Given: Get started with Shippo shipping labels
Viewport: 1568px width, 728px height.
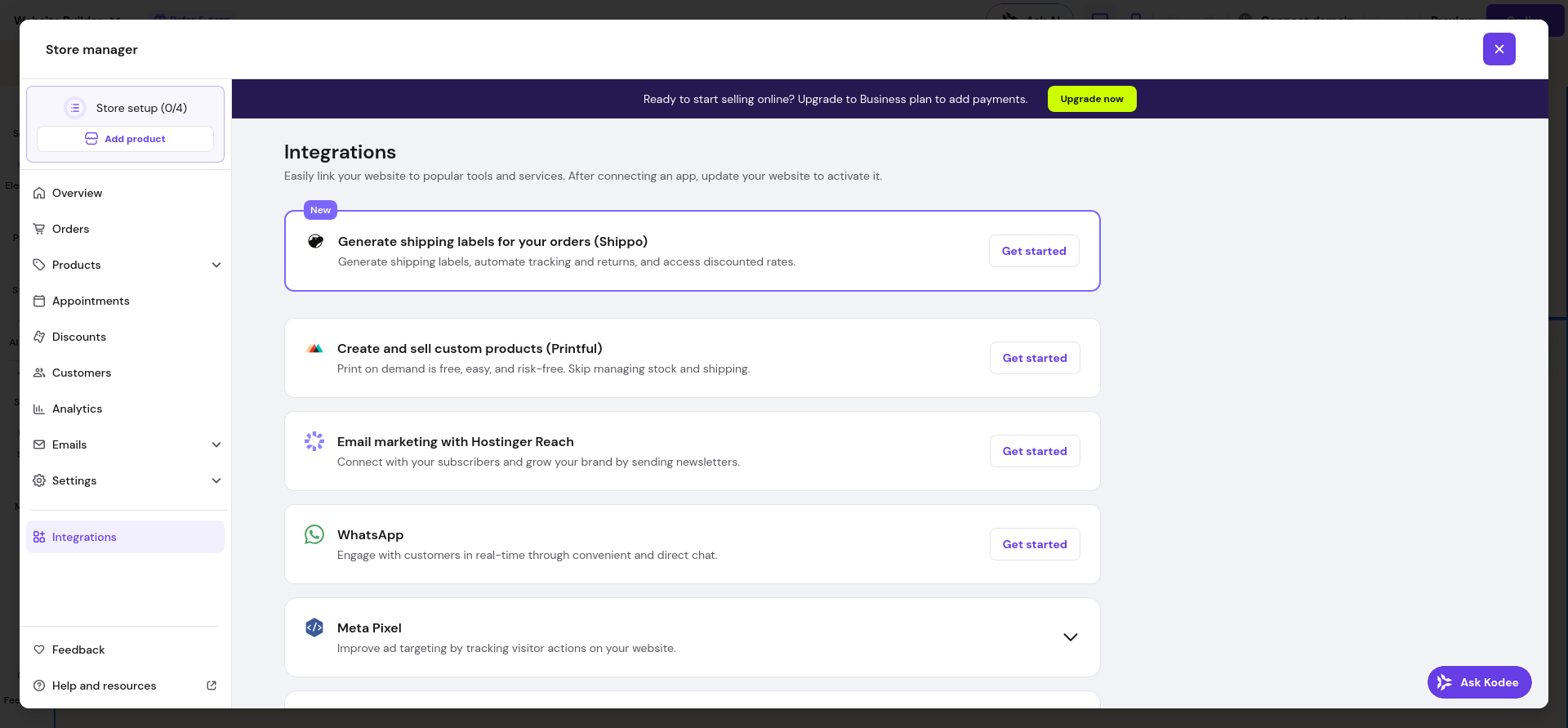Looking at the screenshot, I should coord(1034,251).
